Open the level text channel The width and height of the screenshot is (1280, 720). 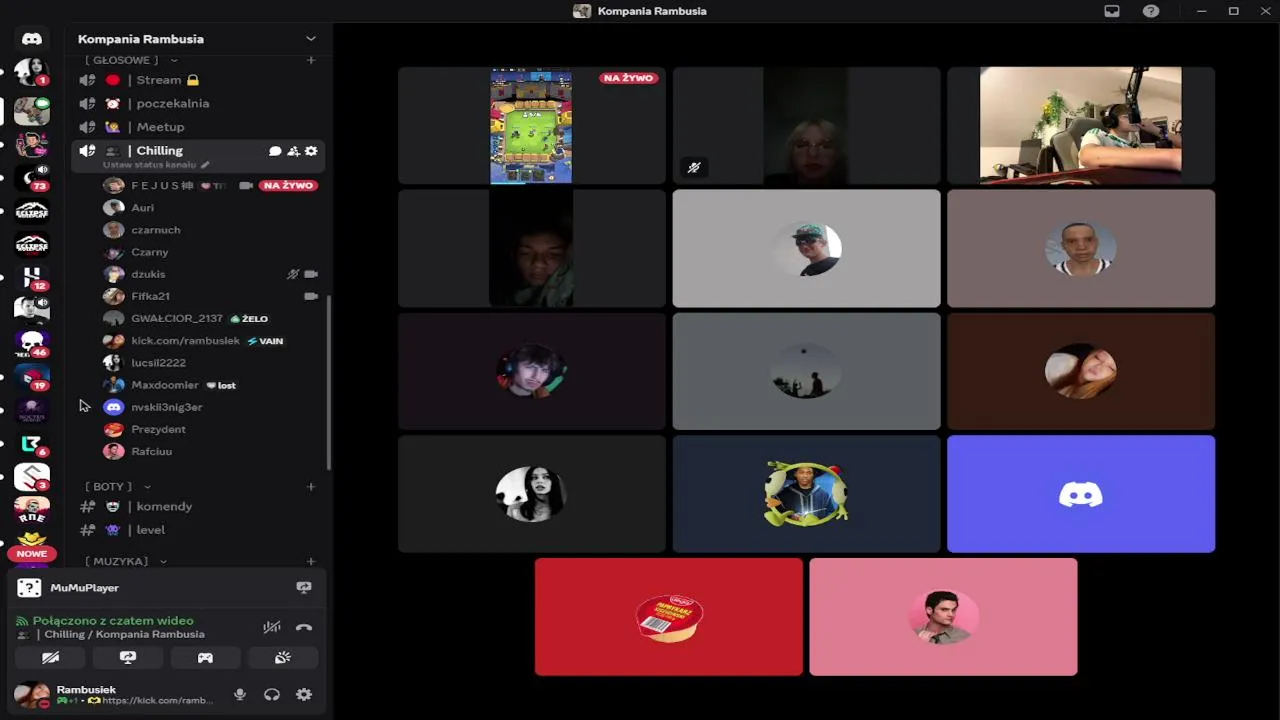click(198, 530)
